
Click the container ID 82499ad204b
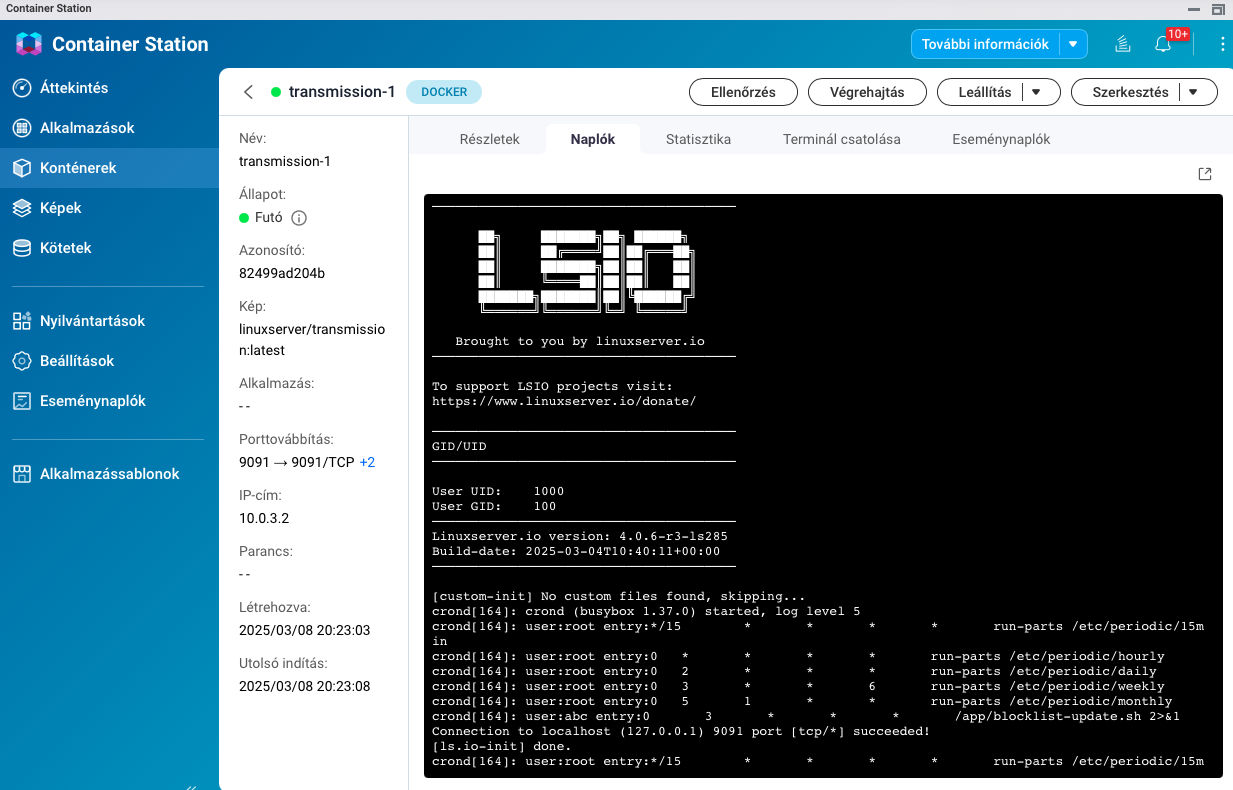tap(282, 273)
